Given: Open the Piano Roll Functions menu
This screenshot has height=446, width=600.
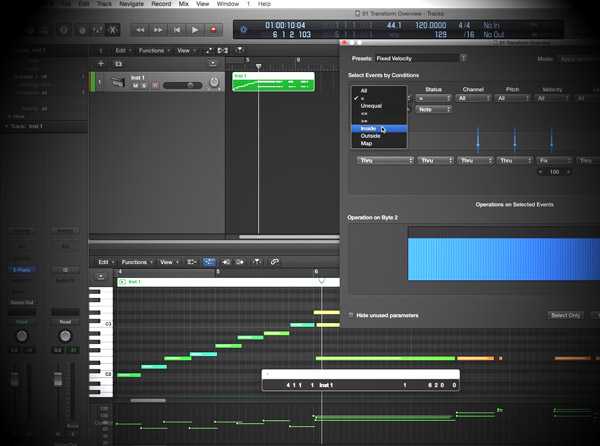Looking at the screenshot, I should coord(137,262).
